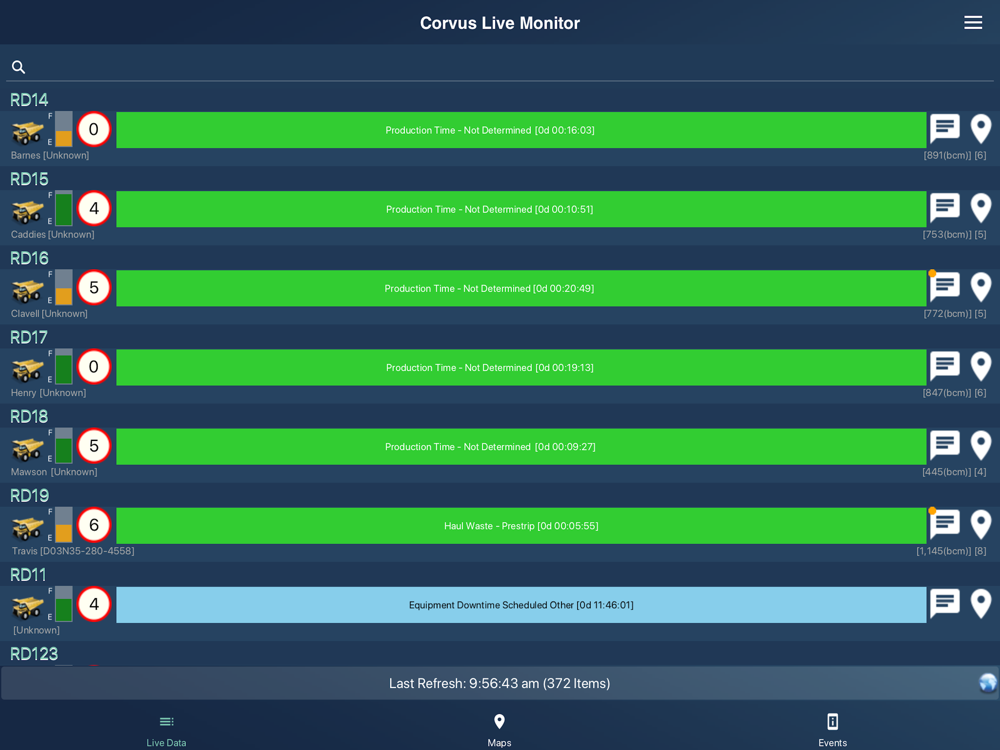Click RD19 circled count 6 badge
Viewport: 1000px width, 750px height.
94,525
